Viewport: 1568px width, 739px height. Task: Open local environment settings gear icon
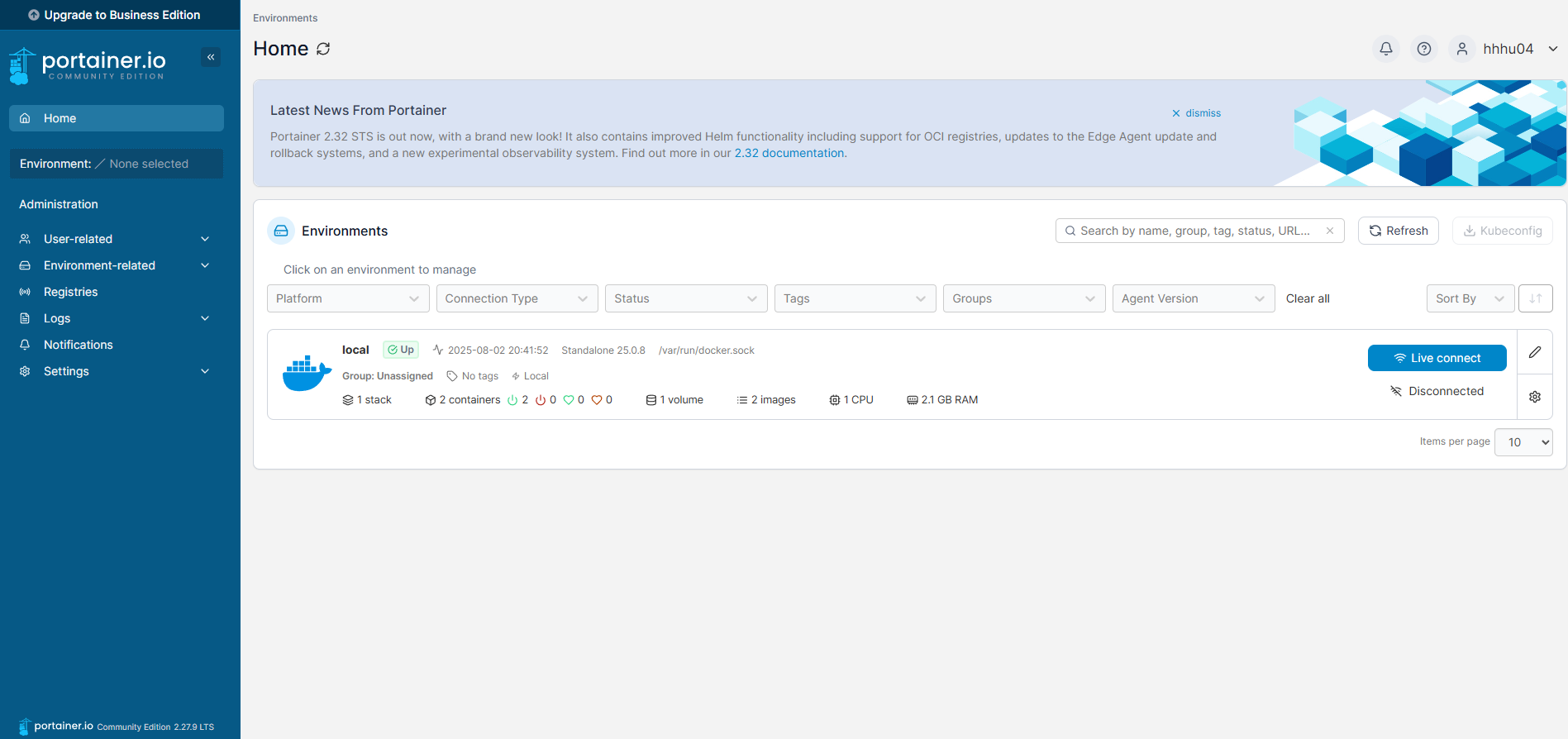click(1535, 397)
